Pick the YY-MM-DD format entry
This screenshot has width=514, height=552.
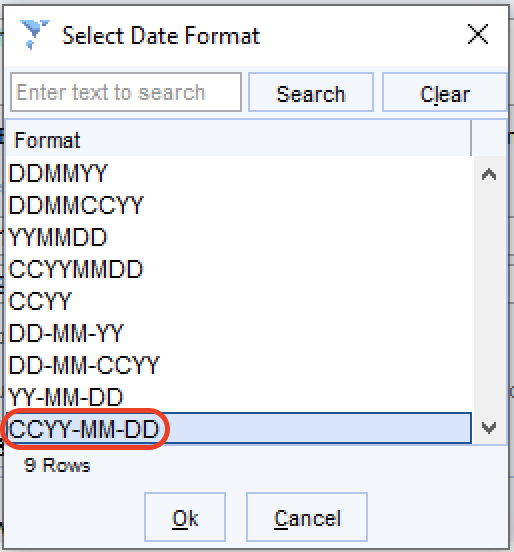(x=239, y=397)
